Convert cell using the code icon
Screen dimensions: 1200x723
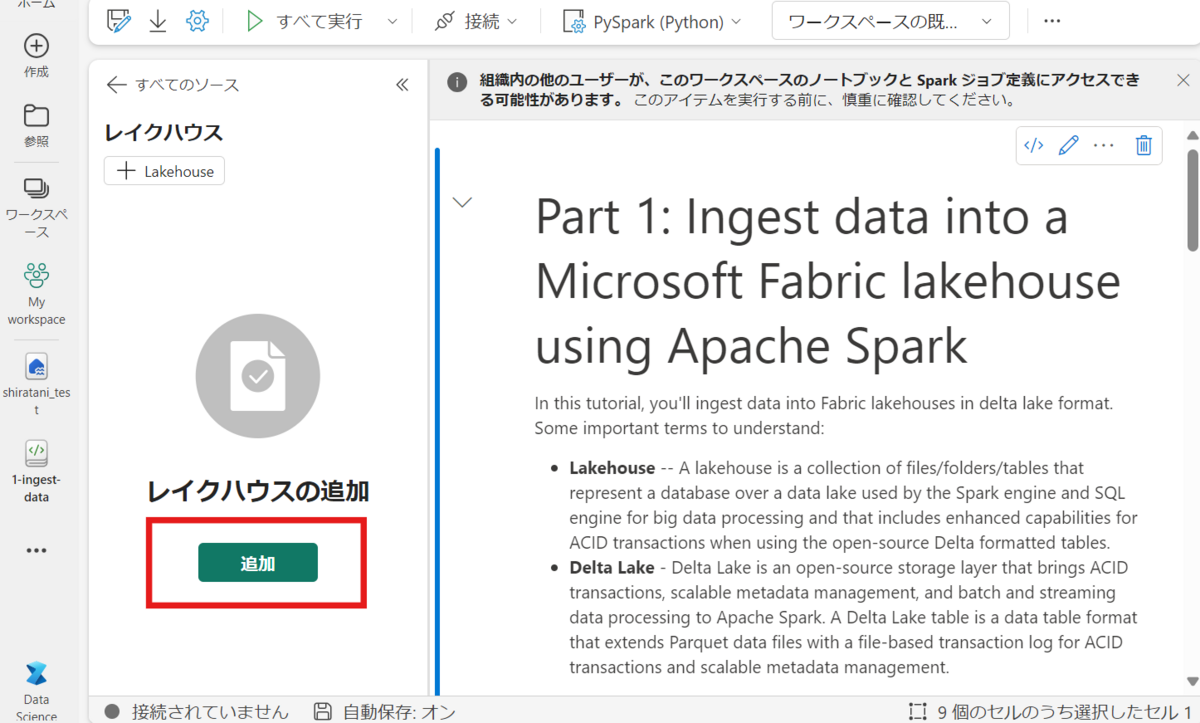point(1034,145)
